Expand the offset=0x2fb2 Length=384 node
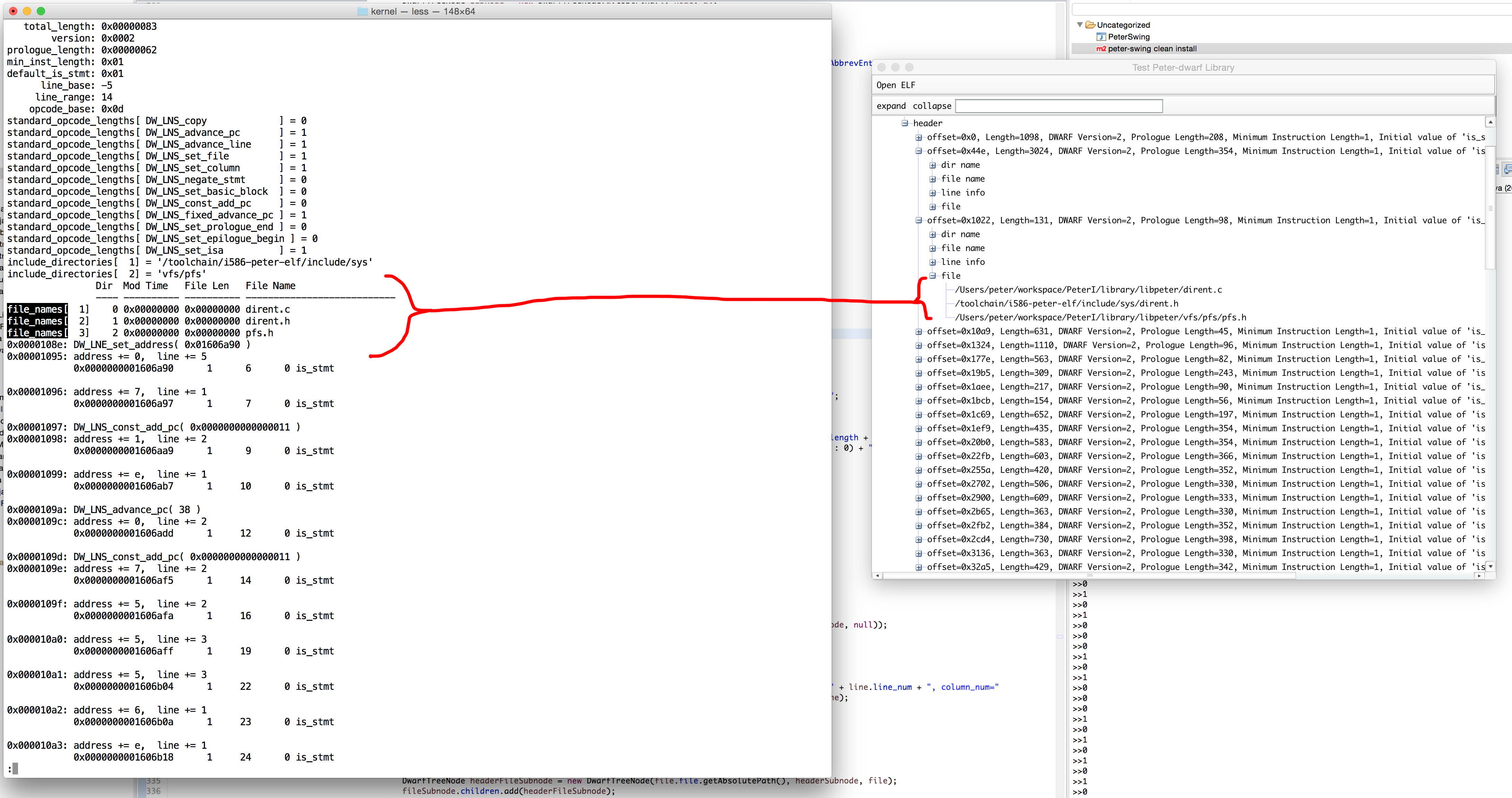Viewport: 1512px width, 798px height. [919, 525]
